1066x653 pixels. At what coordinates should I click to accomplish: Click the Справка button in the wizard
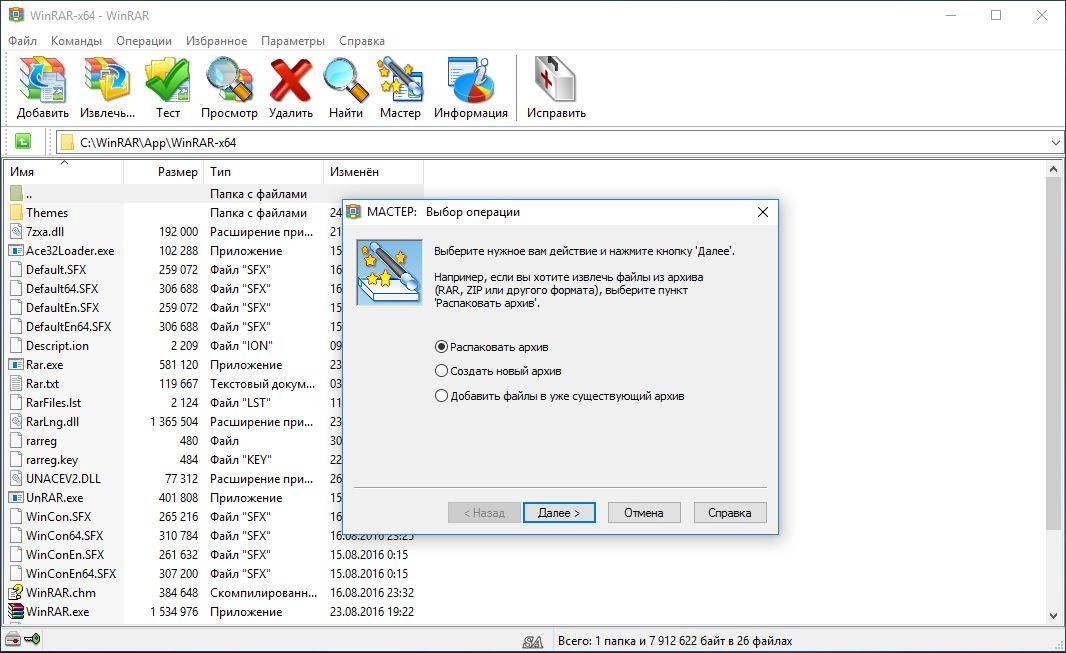[x=729, y=513]
